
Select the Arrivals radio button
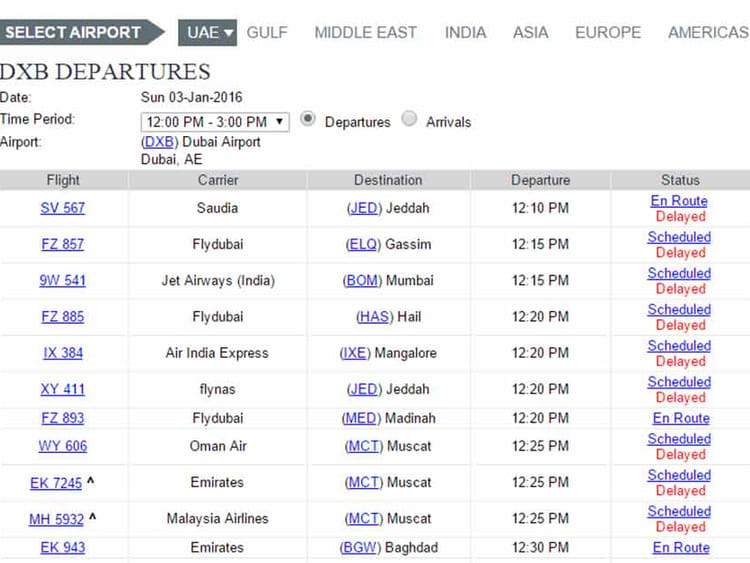coord(409,119)
